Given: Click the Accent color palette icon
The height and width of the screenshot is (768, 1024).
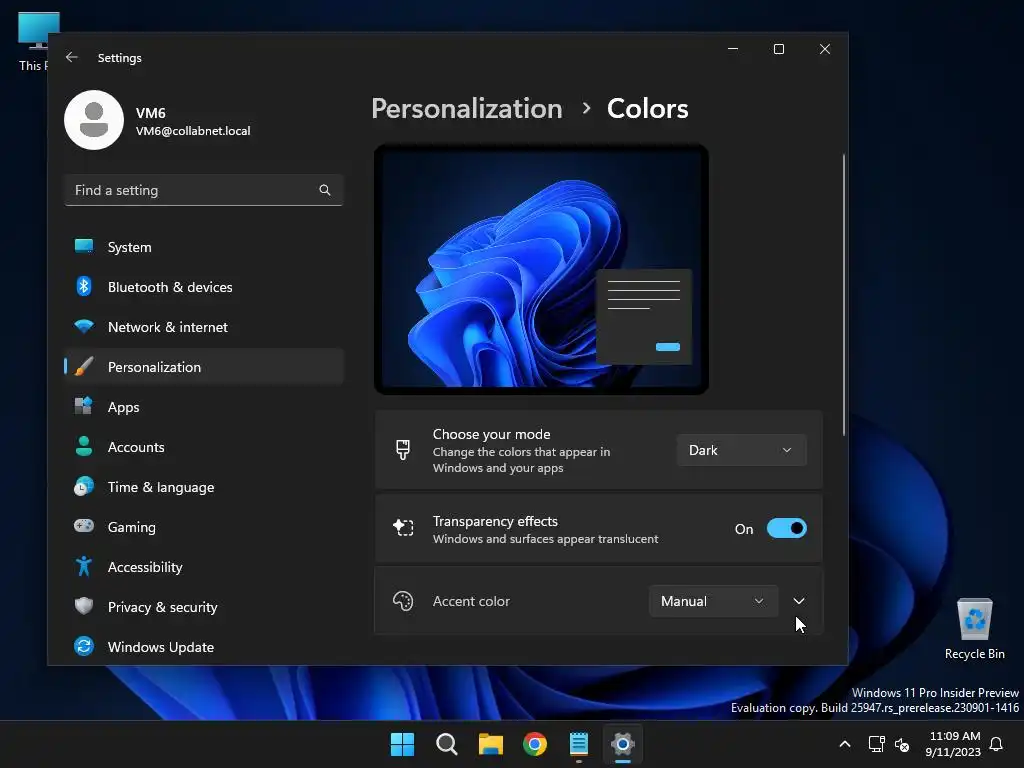Looking at the screenshot, I should click(x=403, y=601).
